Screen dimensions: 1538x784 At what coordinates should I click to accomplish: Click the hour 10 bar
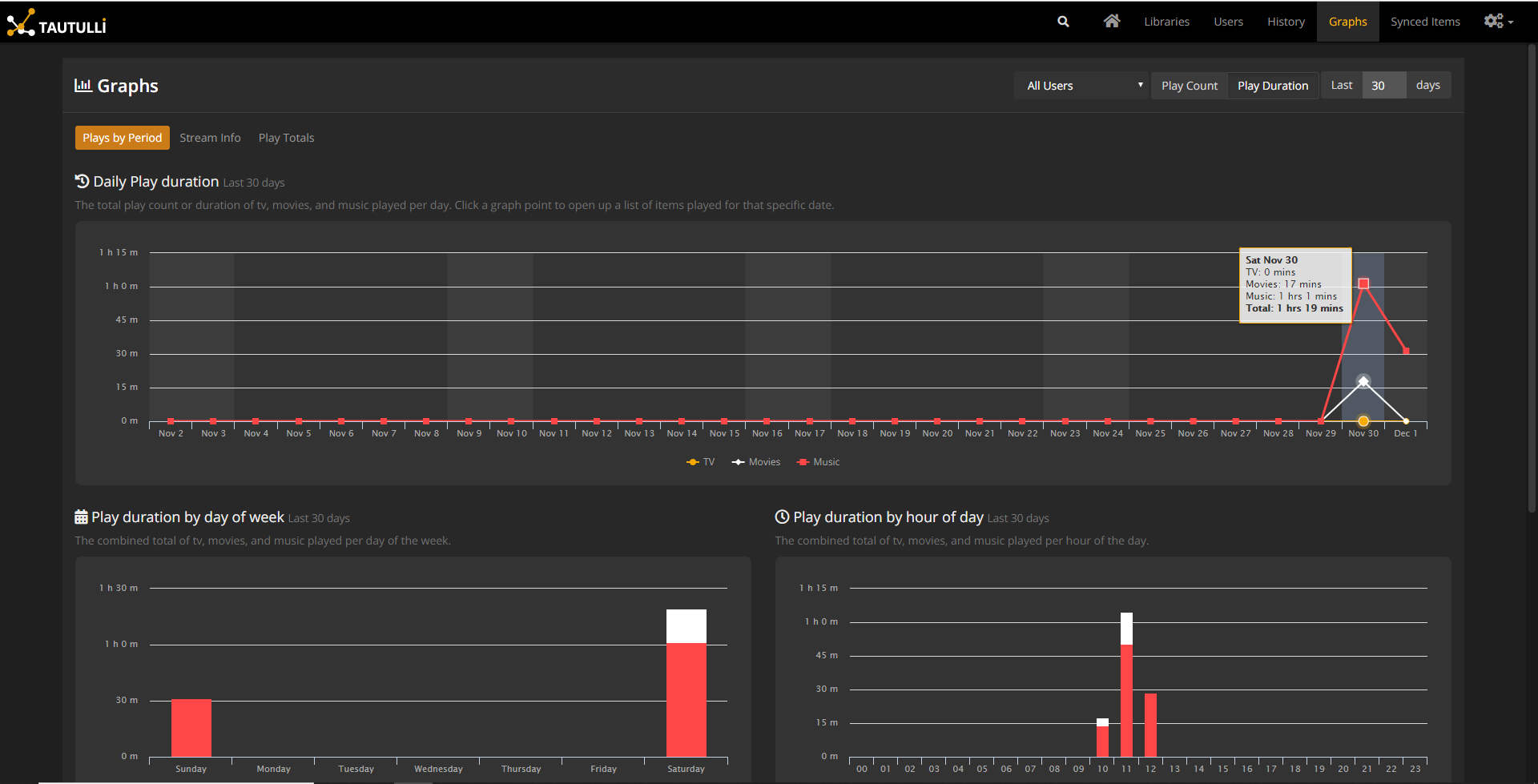tap(1102, 738)
